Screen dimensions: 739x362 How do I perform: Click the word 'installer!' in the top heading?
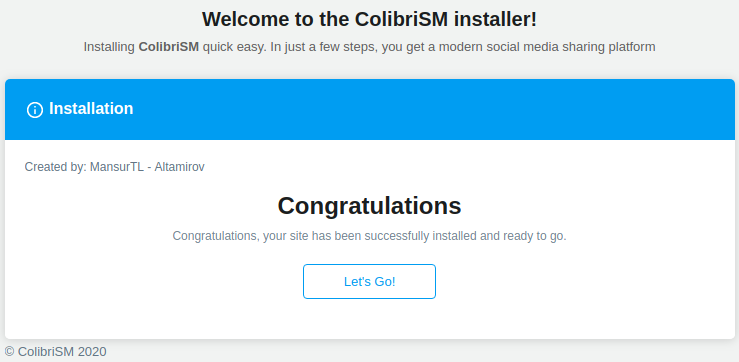tap(502, 19)
